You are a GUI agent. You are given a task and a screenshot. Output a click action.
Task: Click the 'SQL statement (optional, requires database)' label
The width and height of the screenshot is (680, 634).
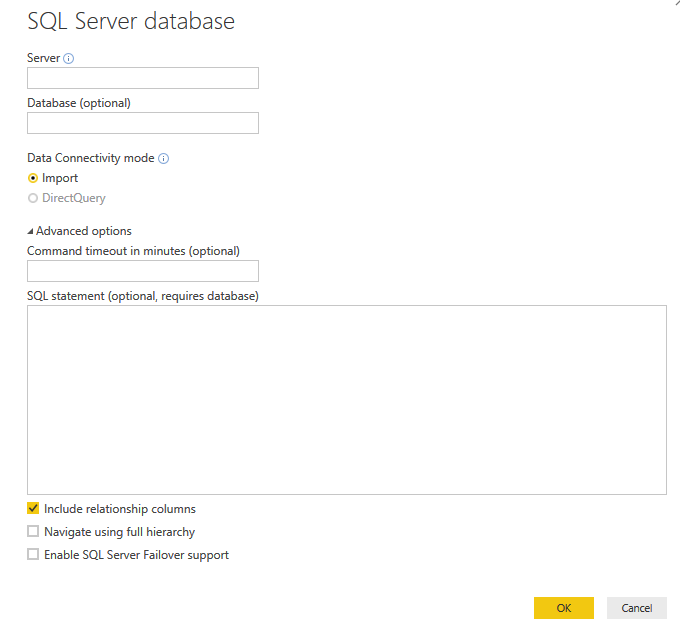coord(143,296)
